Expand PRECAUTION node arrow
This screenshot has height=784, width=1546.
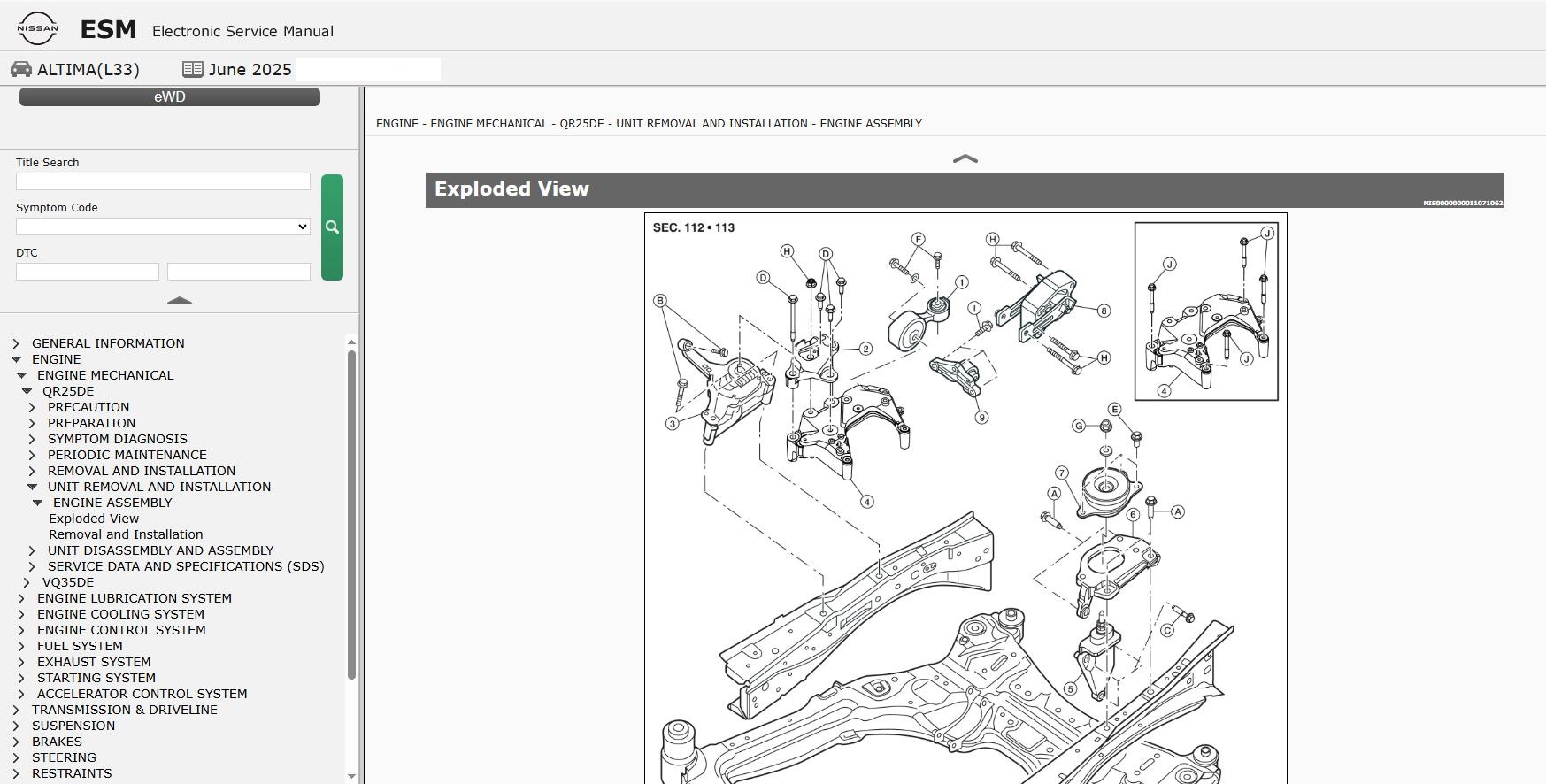(x=32, y=407)
